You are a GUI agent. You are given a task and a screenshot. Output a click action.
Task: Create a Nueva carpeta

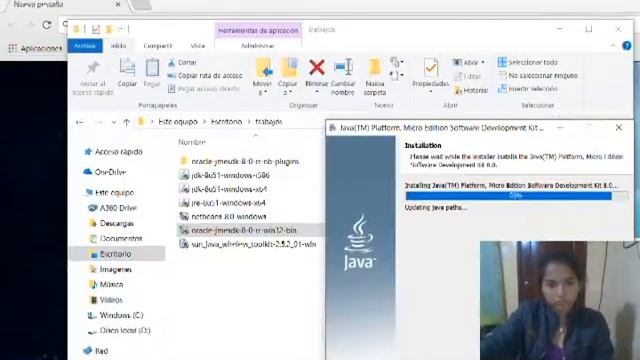pos(375,76)
